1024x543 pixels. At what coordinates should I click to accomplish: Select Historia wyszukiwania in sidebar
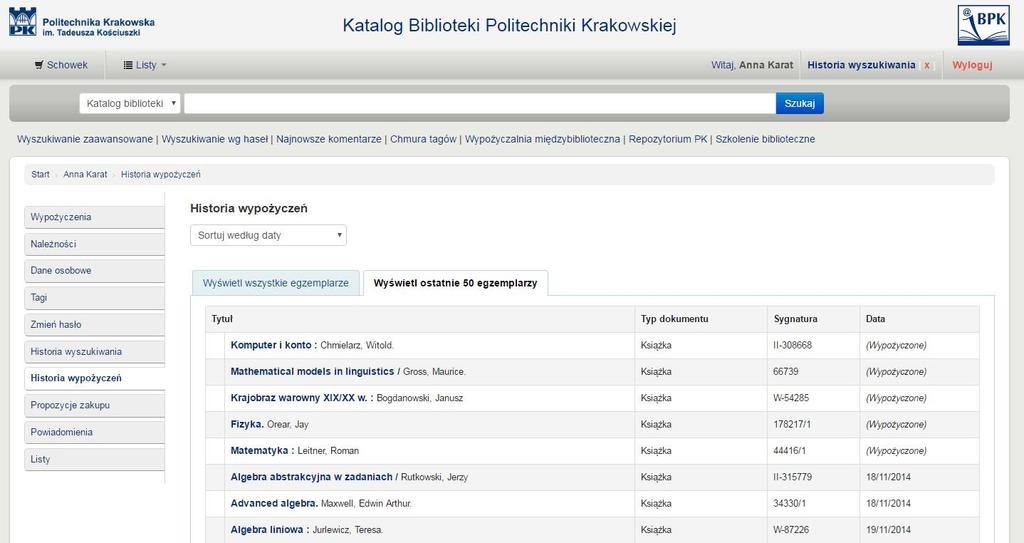pos(94,352)
